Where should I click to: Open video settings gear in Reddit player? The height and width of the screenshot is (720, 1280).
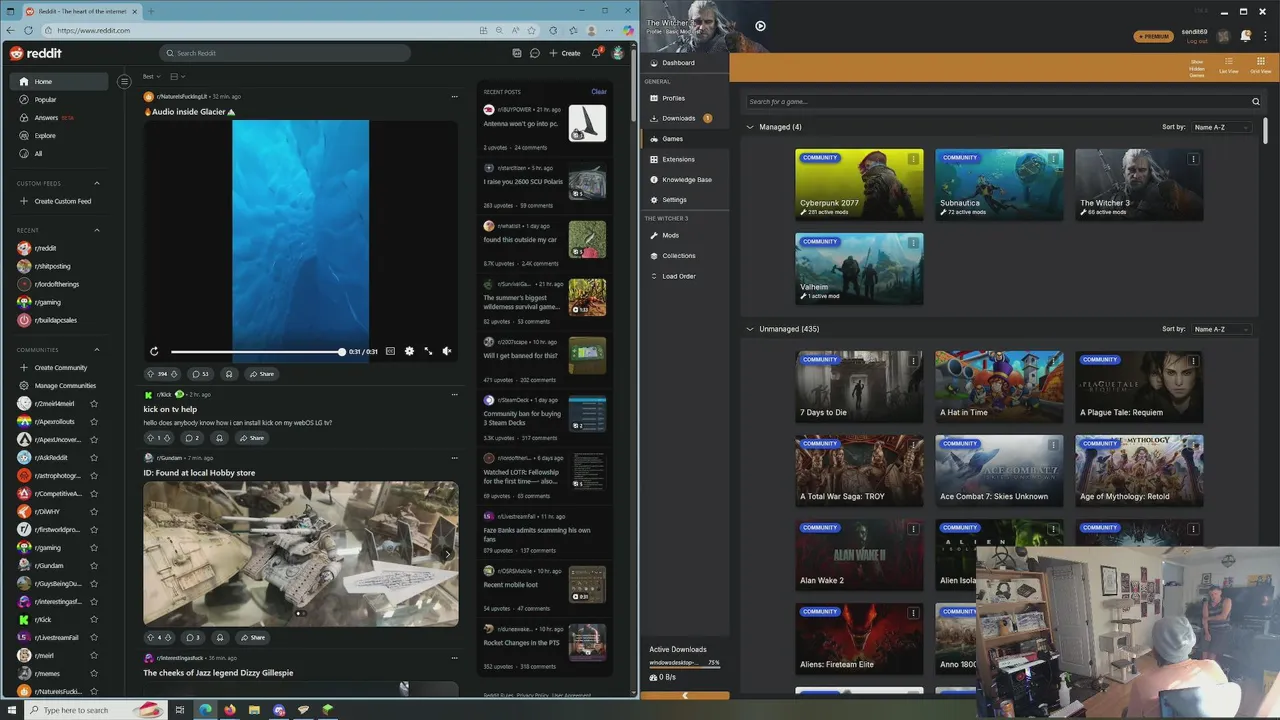(x=409, y=351)
